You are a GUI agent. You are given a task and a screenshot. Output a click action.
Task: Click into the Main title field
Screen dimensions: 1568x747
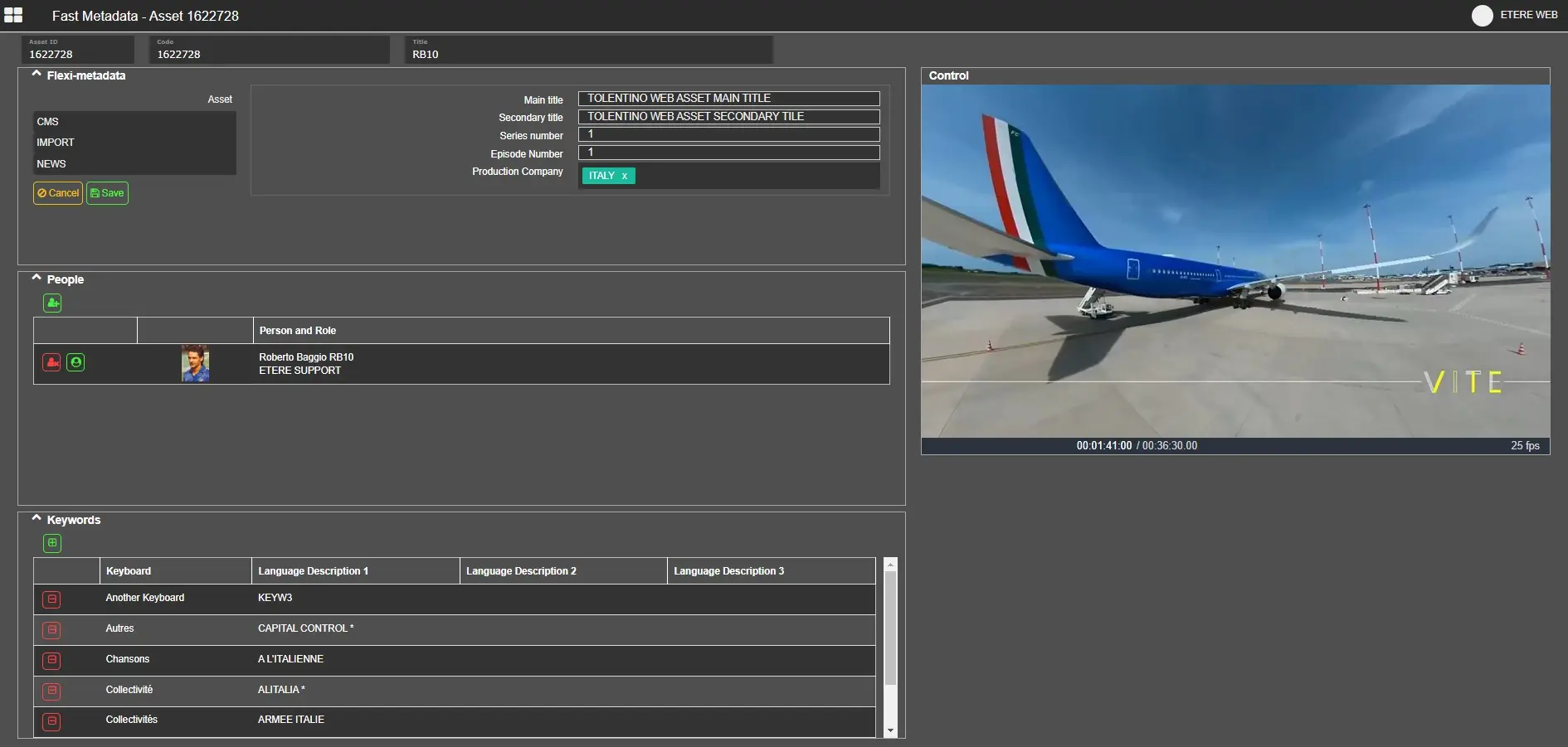pos(728,99)
